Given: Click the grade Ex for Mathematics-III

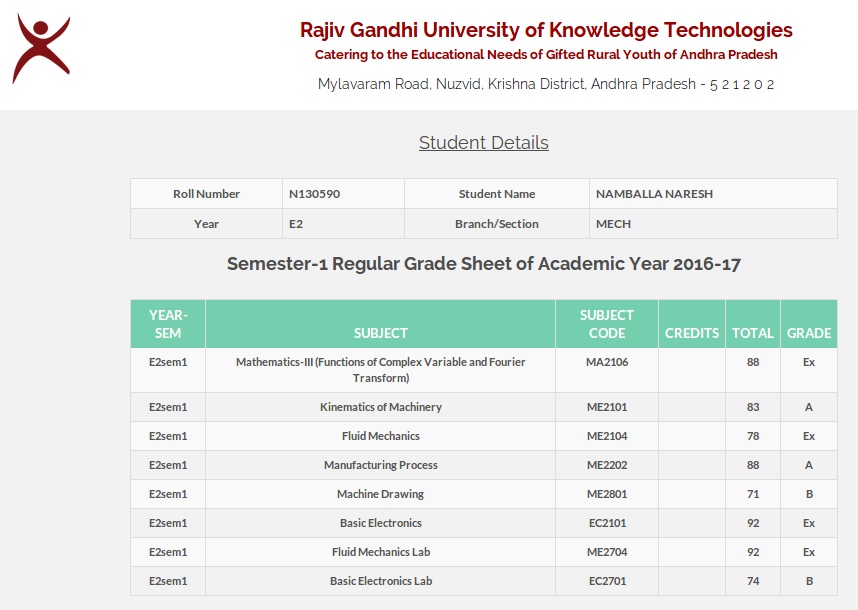Looking at the screenshot, I should (809, 362).
